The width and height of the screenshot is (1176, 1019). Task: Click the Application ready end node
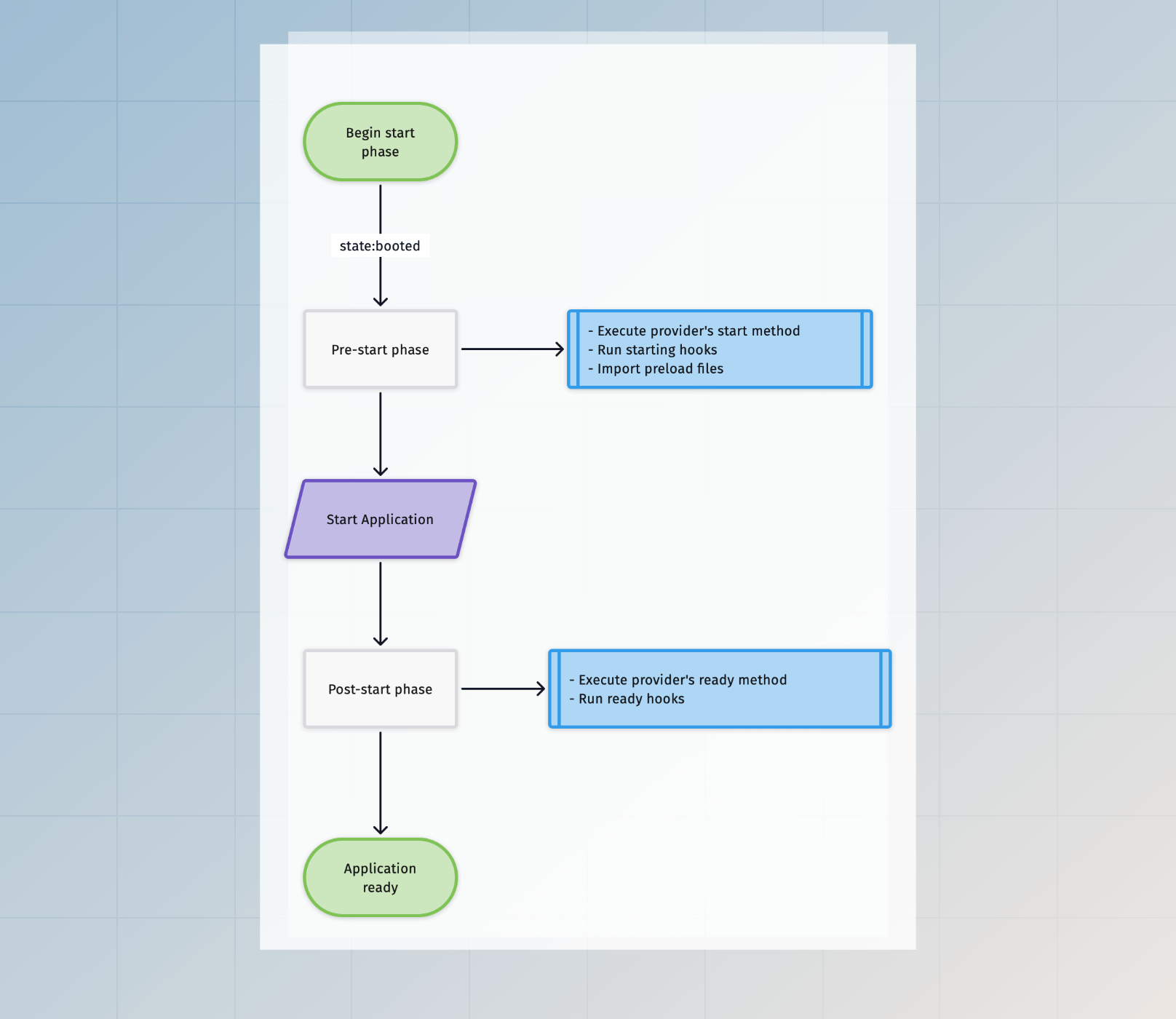click(x=379, y=877)
